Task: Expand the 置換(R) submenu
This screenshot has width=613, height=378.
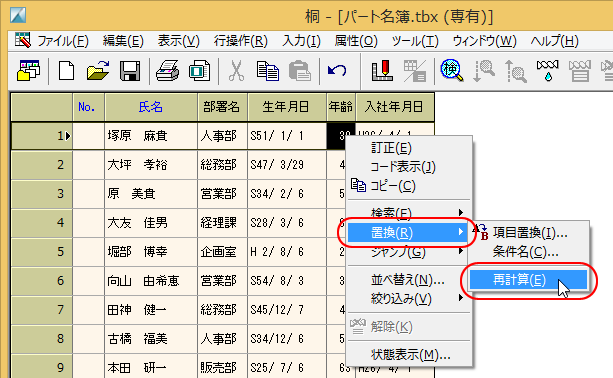Action: click(409, 233)
